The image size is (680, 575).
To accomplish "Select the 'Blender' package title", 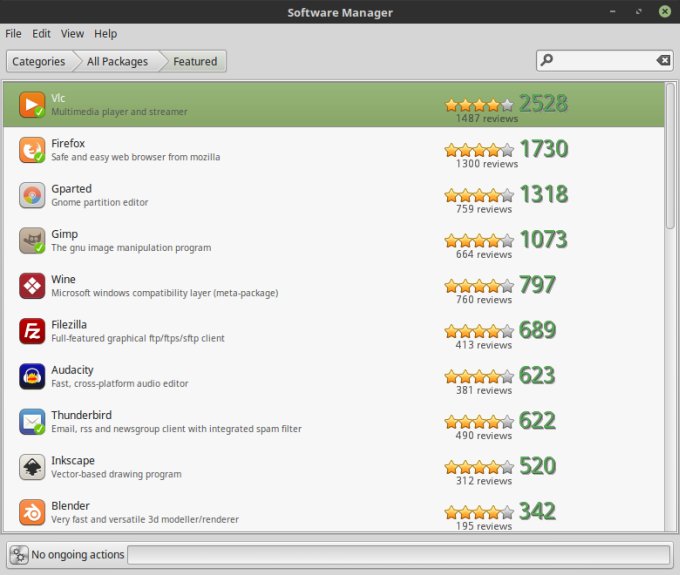I will point(70,506).
